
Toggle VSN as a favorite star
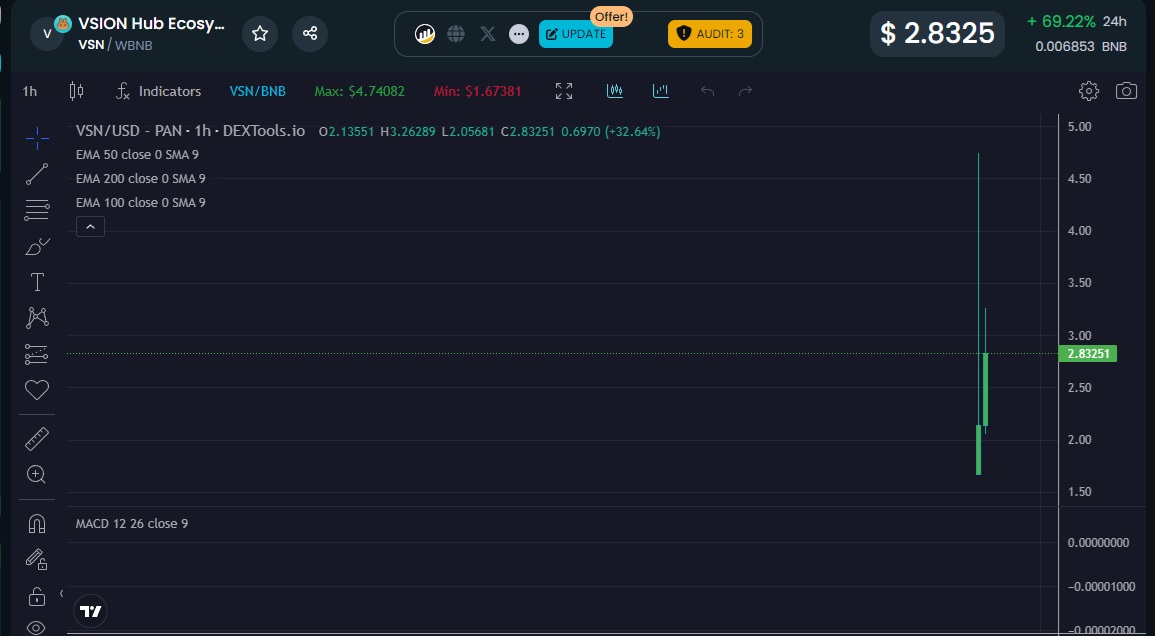[x=259, y=33]
